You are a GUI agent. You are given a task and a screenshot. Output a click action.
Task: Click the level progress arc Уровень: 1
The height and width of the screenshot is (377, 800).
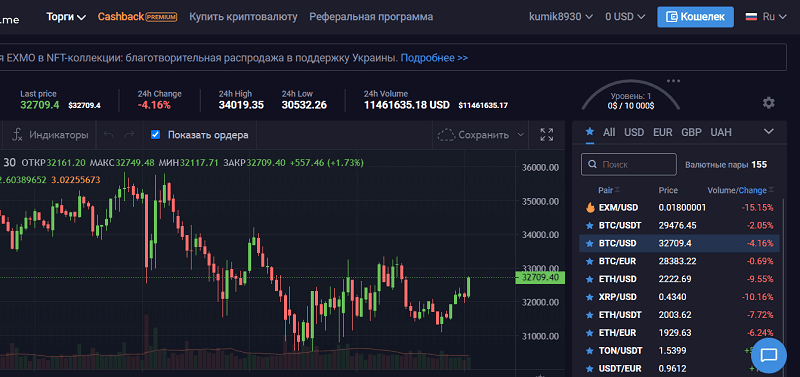tap(631, 96)
